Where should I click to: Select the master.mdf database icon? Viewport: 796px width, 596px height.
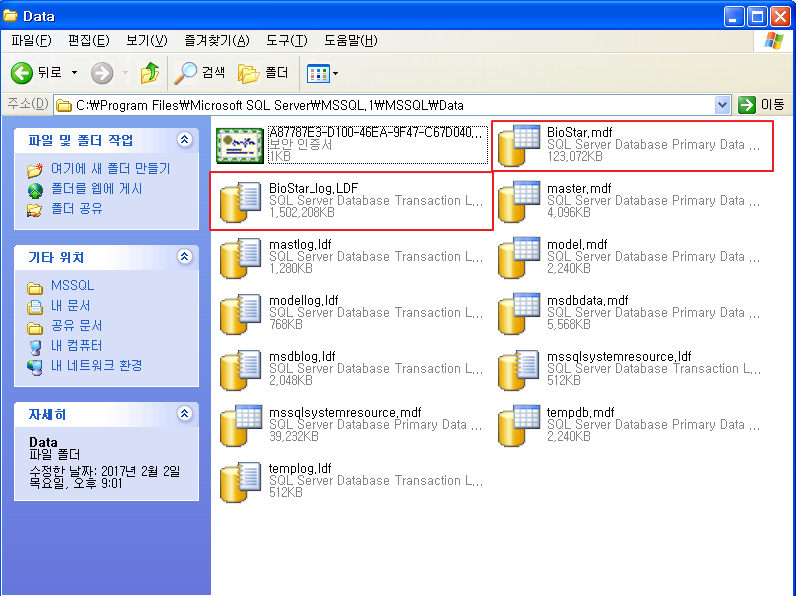pos(518,202)
